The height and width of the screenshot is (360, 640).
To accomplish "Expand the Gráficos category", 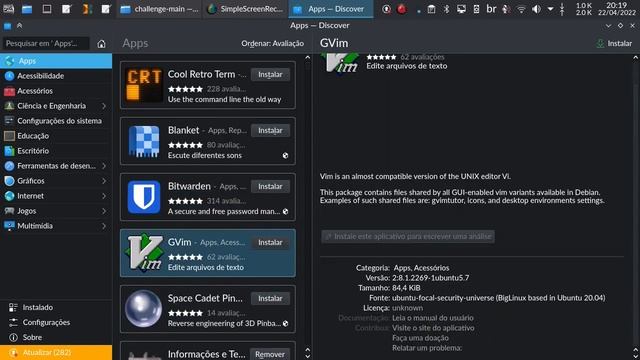I will point(104,181).
